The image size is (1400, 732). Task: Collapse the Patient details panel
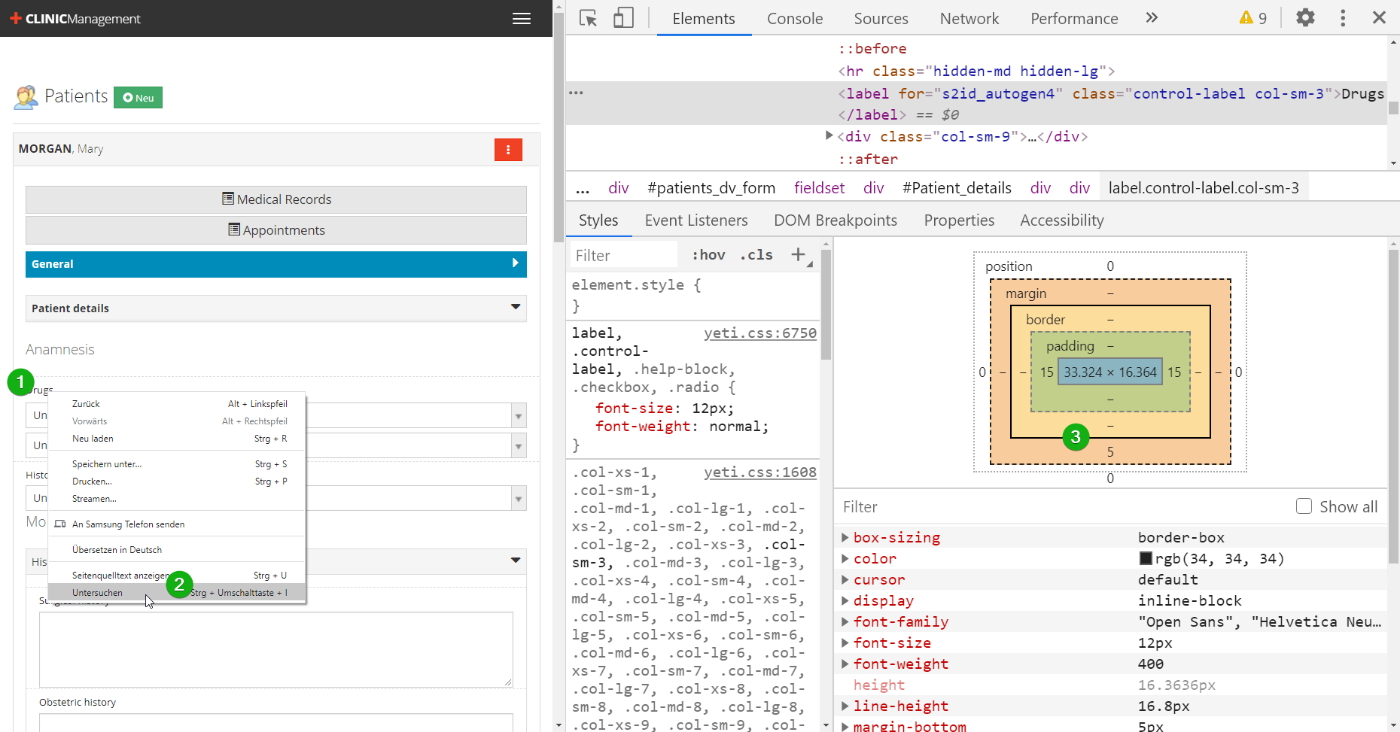276,308
